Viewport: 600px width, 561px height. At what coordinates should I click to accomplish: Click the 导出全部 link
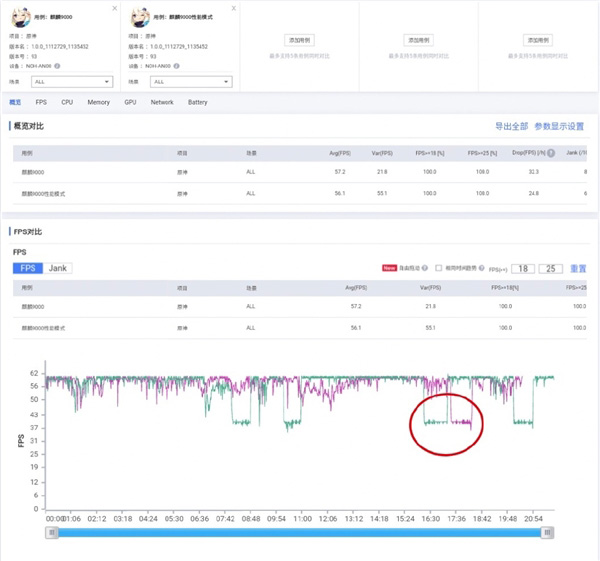click(x=511, y=127)
